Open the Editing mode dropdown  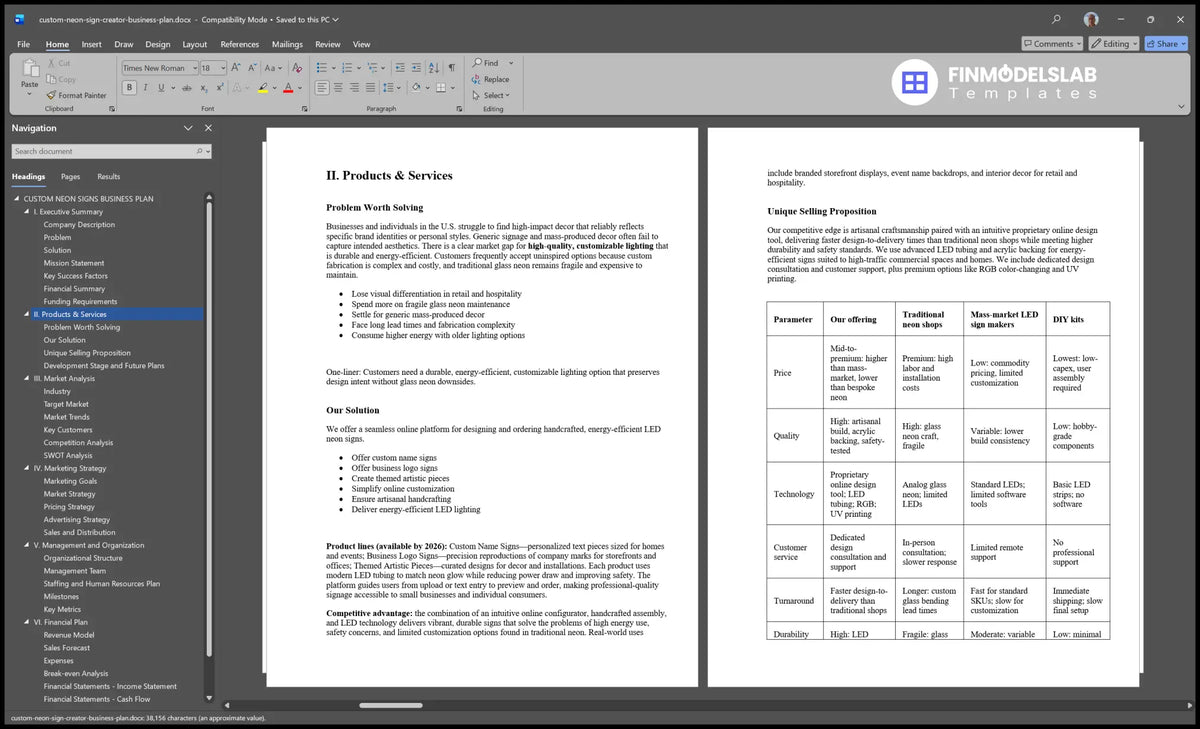click(x=1114, y=44)
